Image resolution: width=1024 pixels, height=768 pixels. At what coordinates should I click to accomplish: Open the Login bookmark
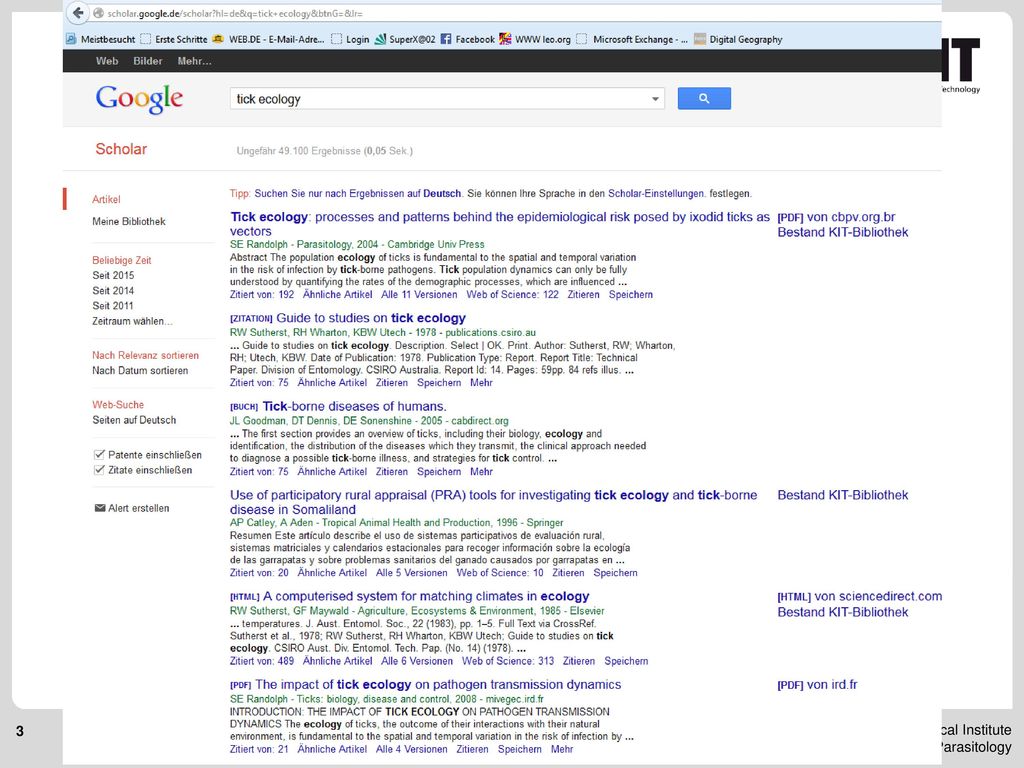pos(350,39)
